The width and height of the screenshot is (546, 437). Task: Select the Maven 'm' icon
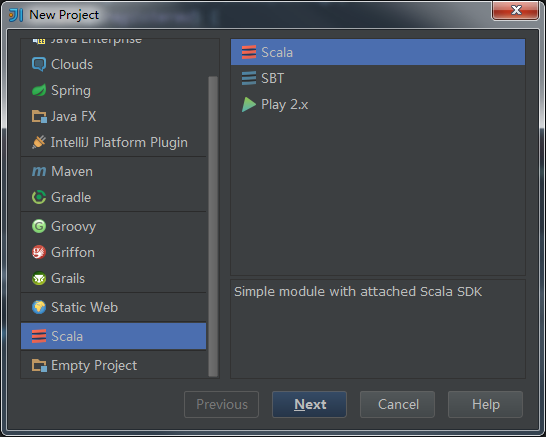(39, 171)
